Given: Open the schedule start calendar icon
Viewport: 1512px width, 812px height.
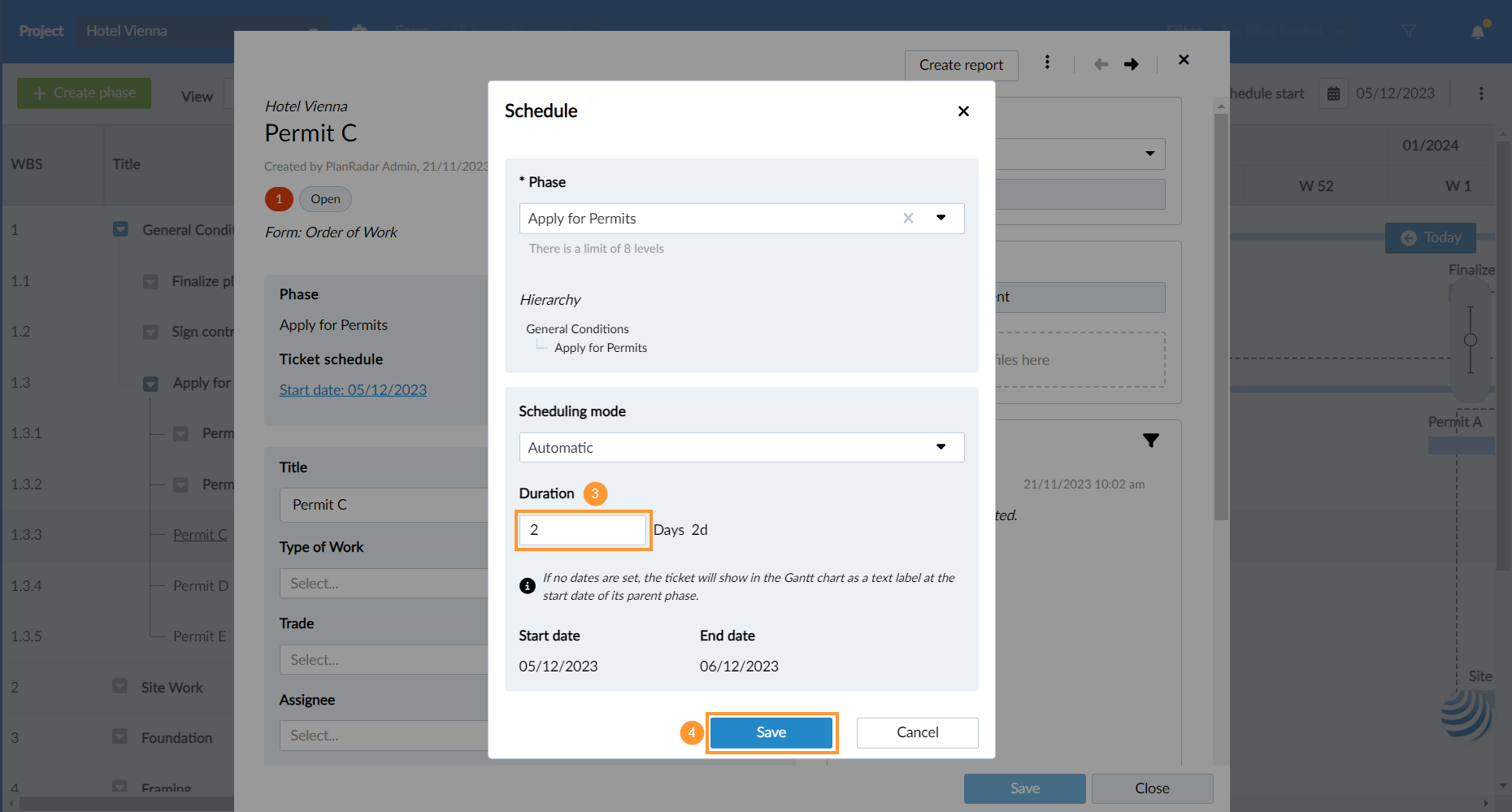Looking at the screenshot, I should 1333,93.
